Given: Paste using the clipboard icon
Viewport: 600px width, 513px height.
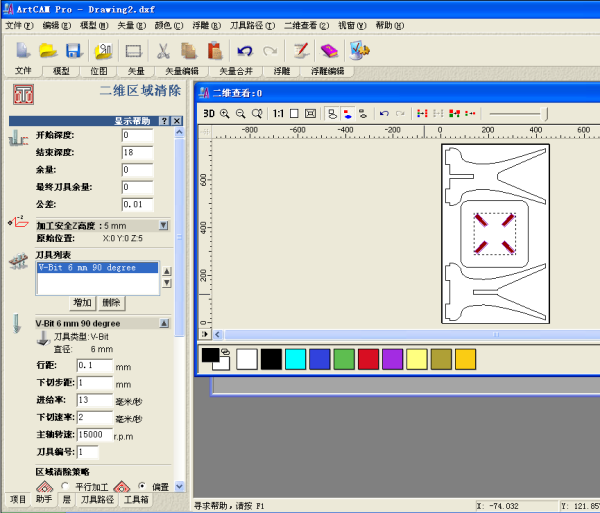Looking at the screenshot, I should coord(215,50).
